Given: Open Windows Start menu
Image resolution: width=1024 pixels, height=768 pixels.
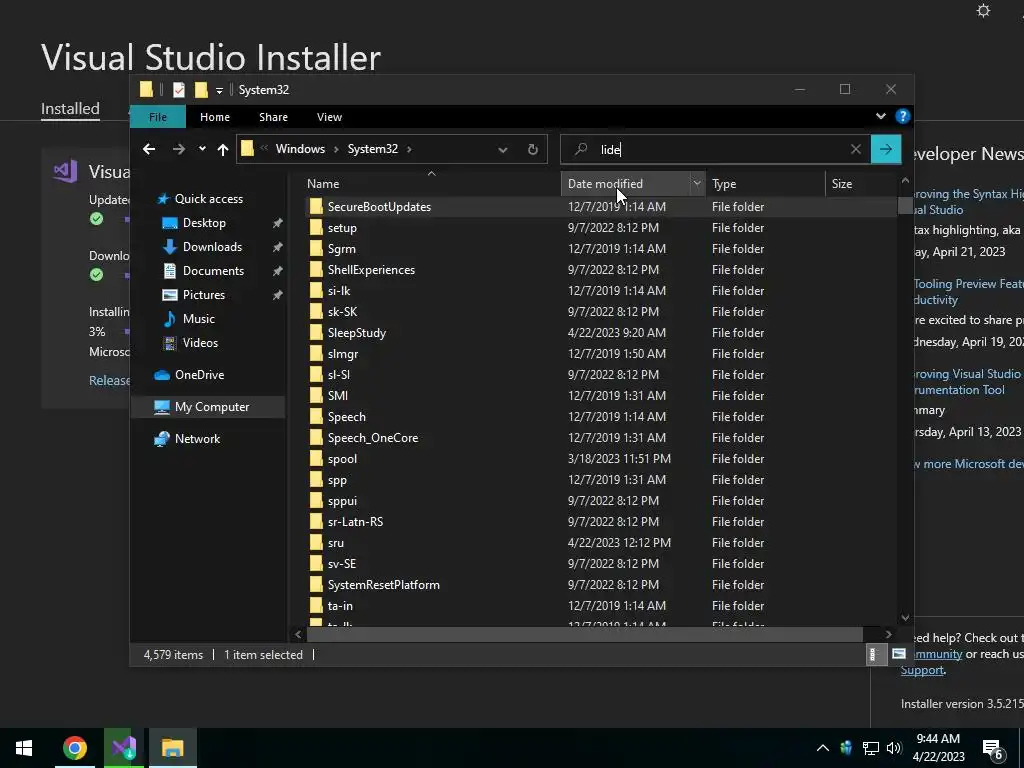Looking at the screenshot, I should [24, 748].
